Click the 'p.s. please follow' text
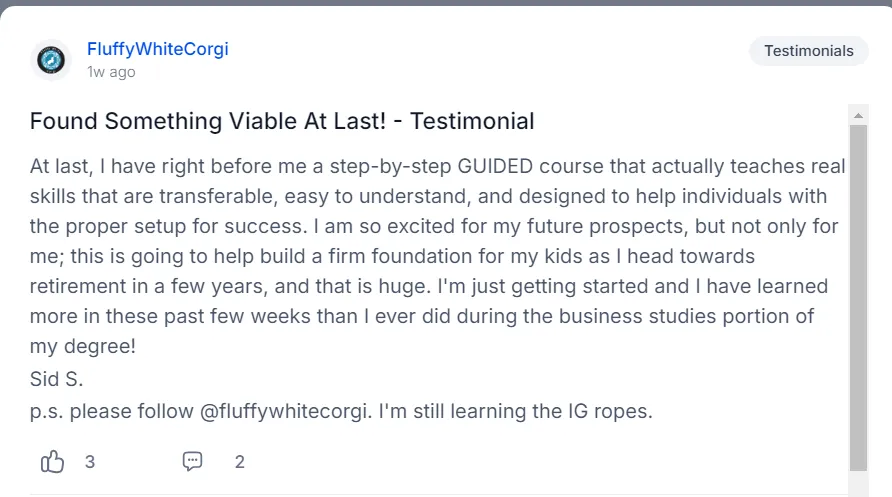This screenshot has width=892, height=497. [x=112, y=411]
